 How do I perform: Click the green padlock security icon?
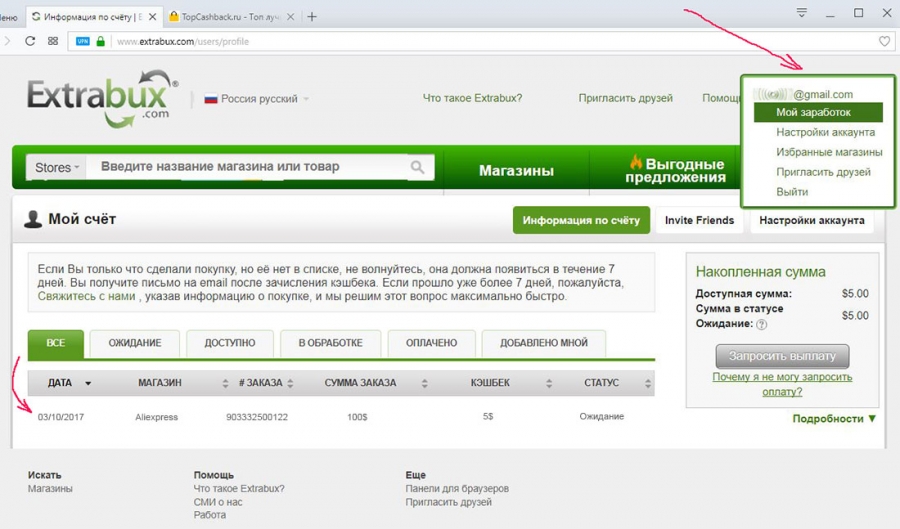[x=100, y=41]
